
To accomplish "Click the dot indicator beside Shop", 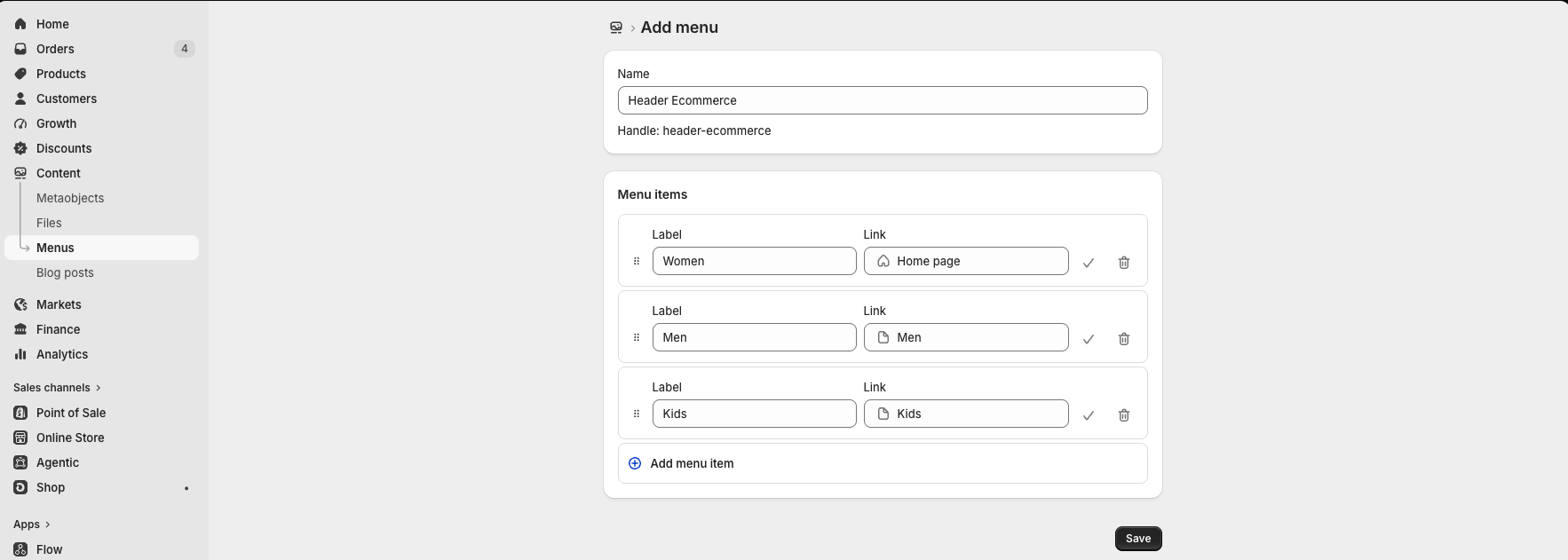I will coord(186,488).
